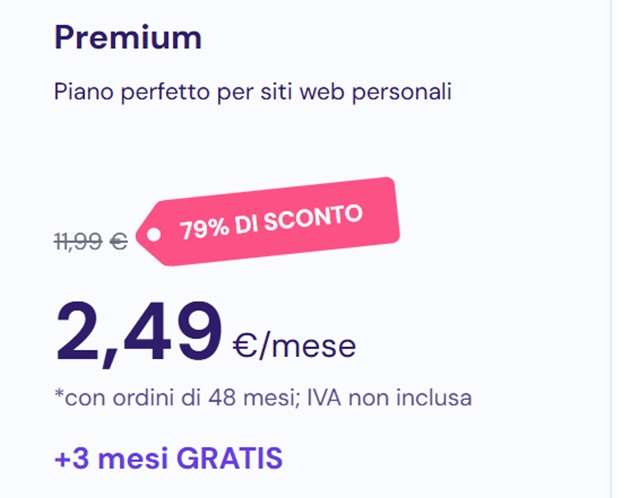The image size is (640, 498).
Task: Click the asterisk before the footnote
Action: [x=59, y=395]
